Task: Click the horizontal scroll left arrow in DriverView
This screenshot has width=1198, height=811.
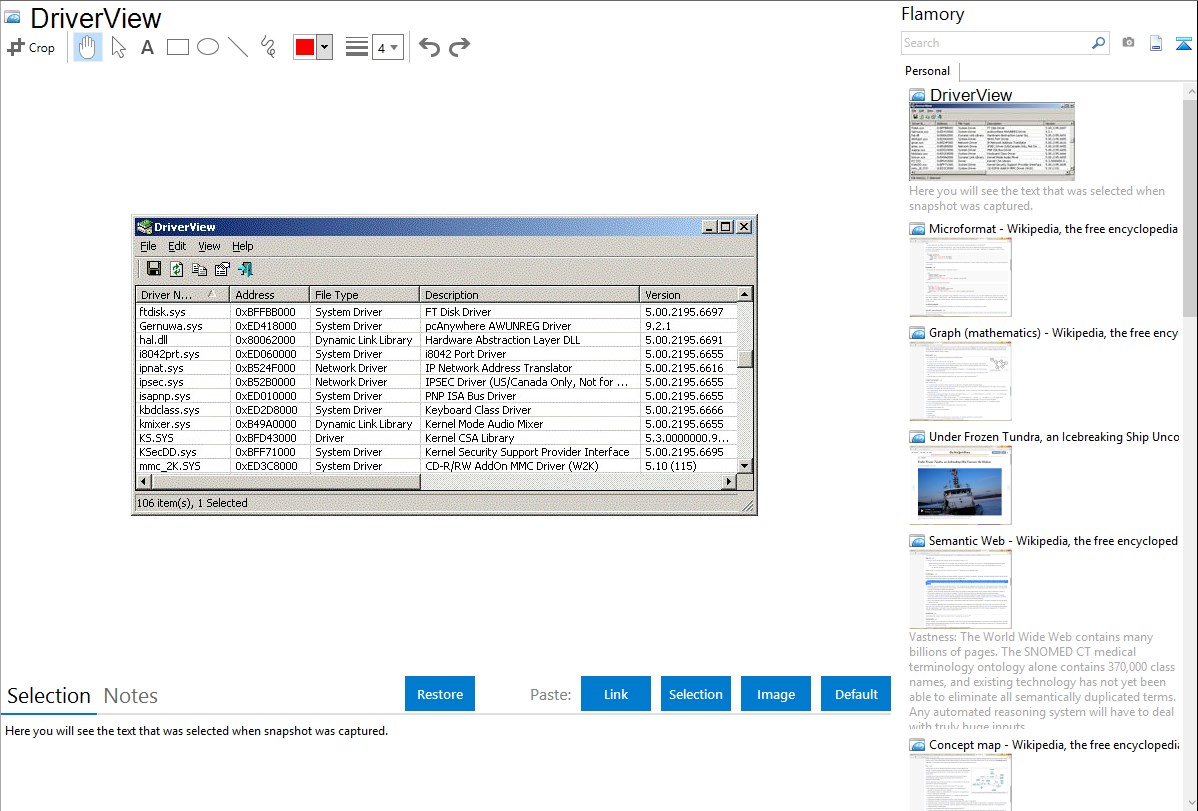Action: (143, 482)
